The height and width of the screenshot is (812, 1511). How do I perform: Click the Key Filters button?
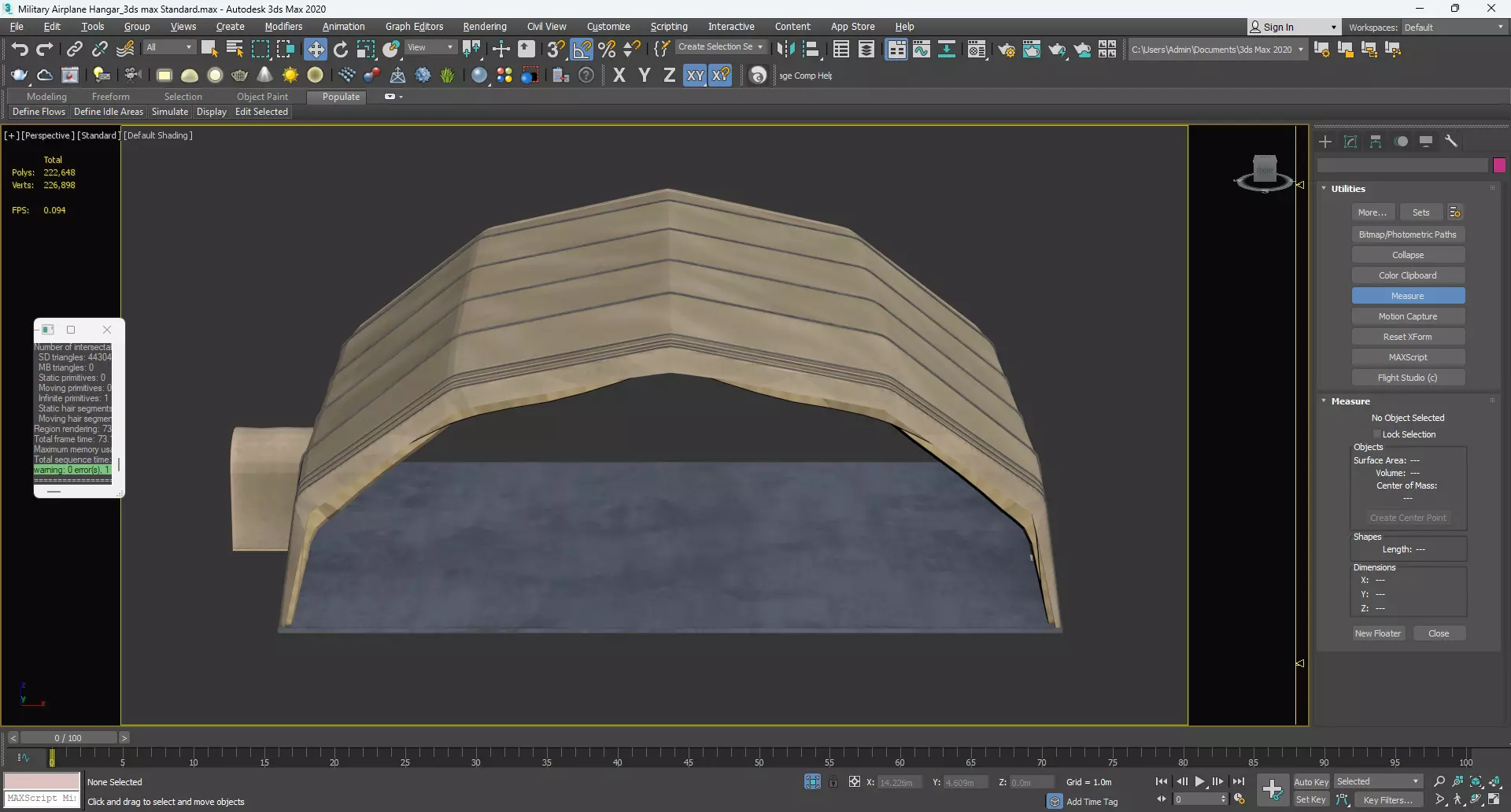(x=1388, y=800)
